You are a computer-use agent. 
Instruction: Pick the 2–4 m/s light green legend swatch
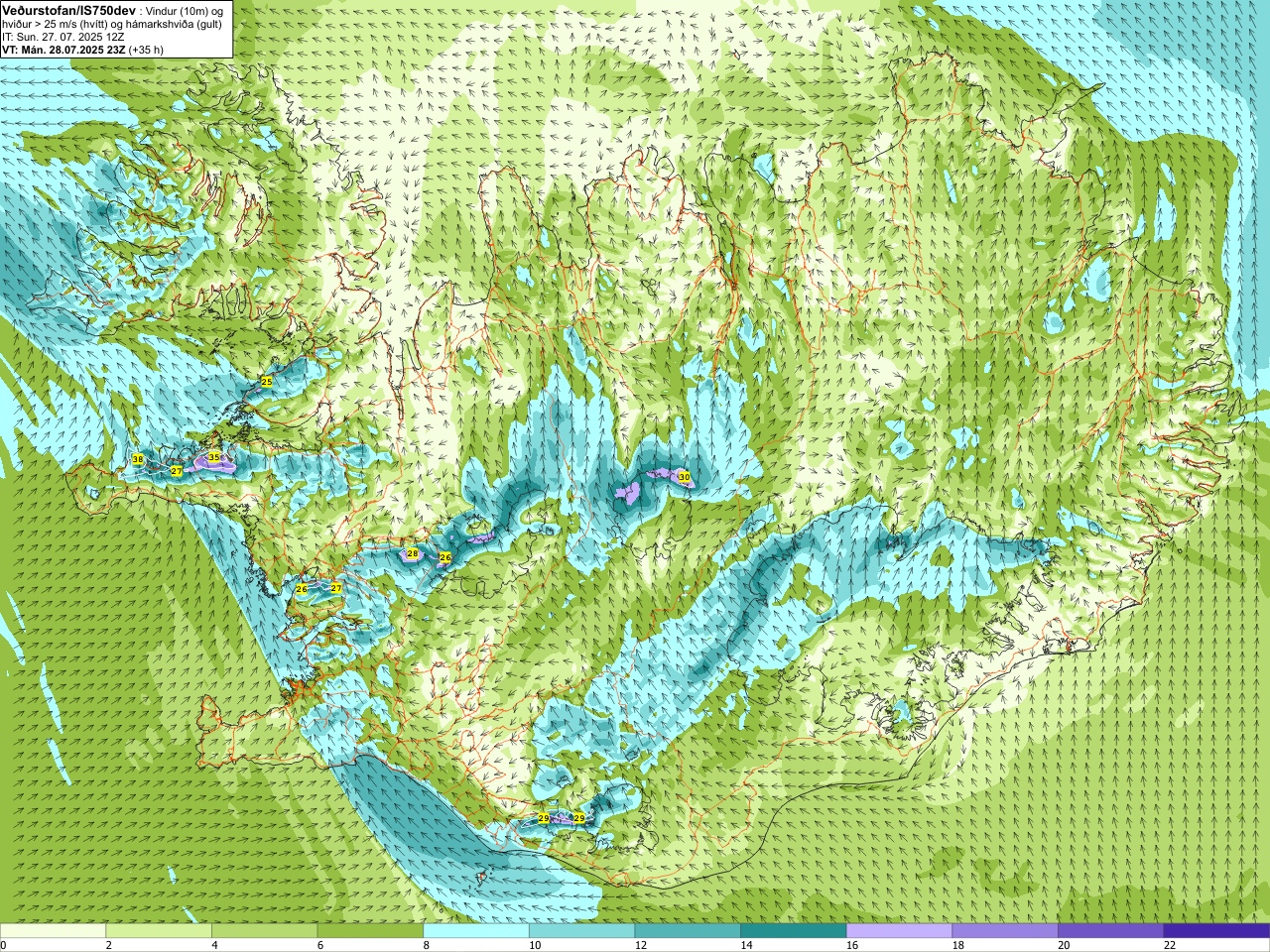[159, 931]
